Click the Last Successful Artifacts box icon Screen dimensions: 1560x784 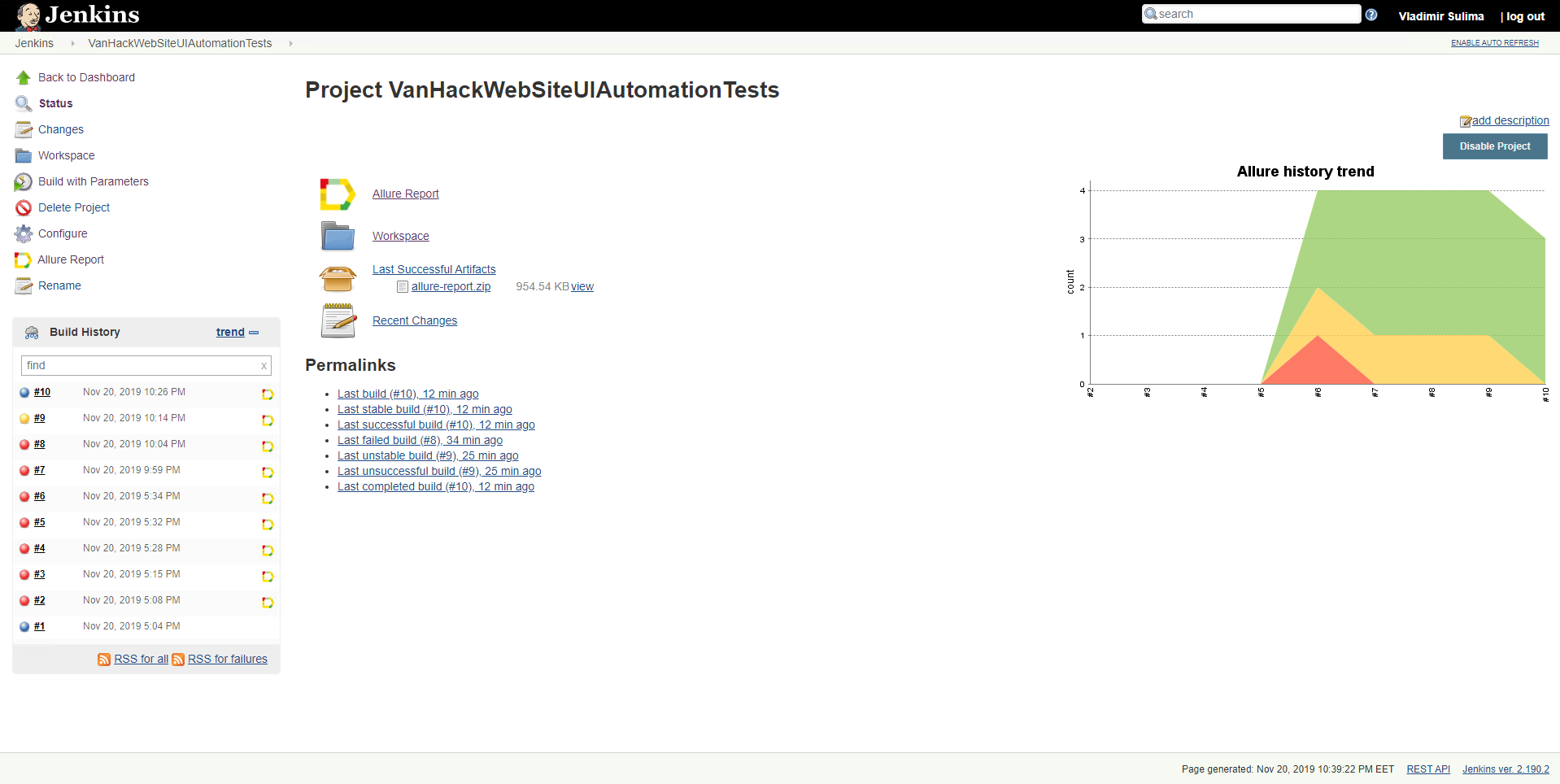click(x=338, y=278)
